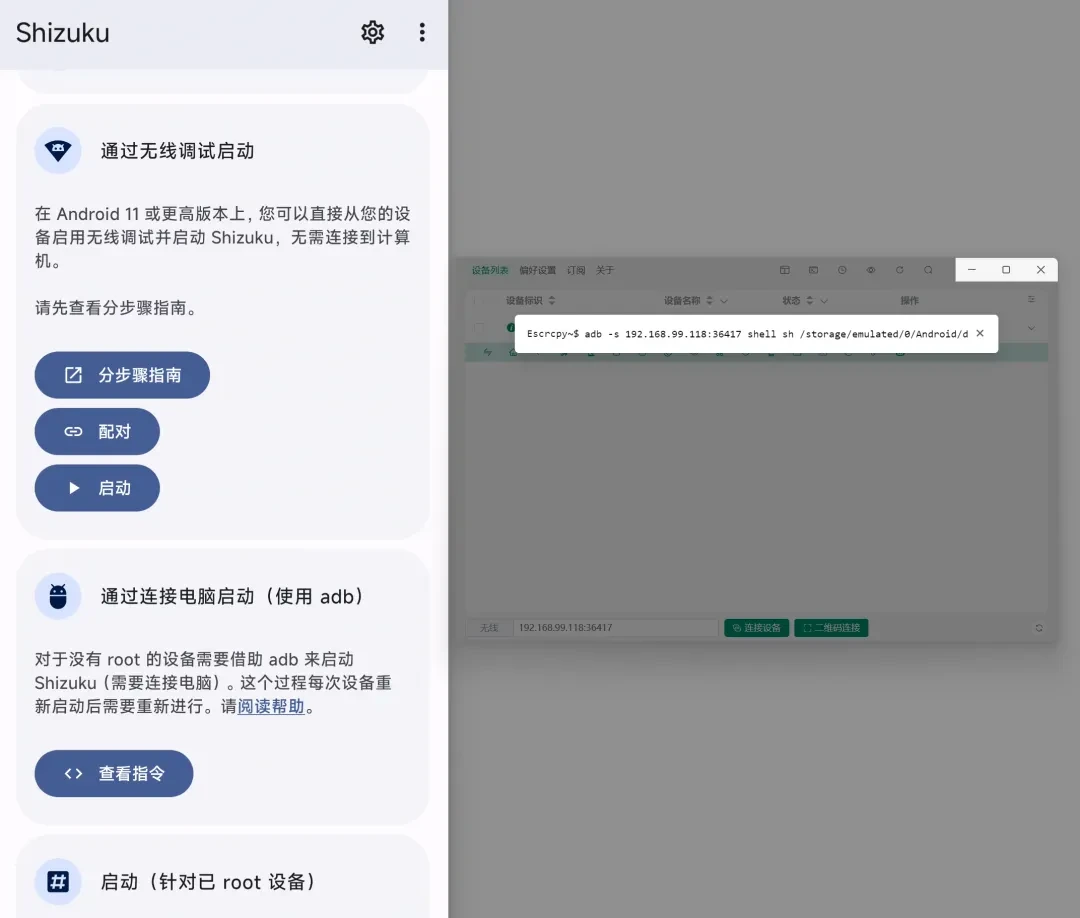
Task: Click Escrcpy refresh toolbar icon
Action: click(900, 270)
